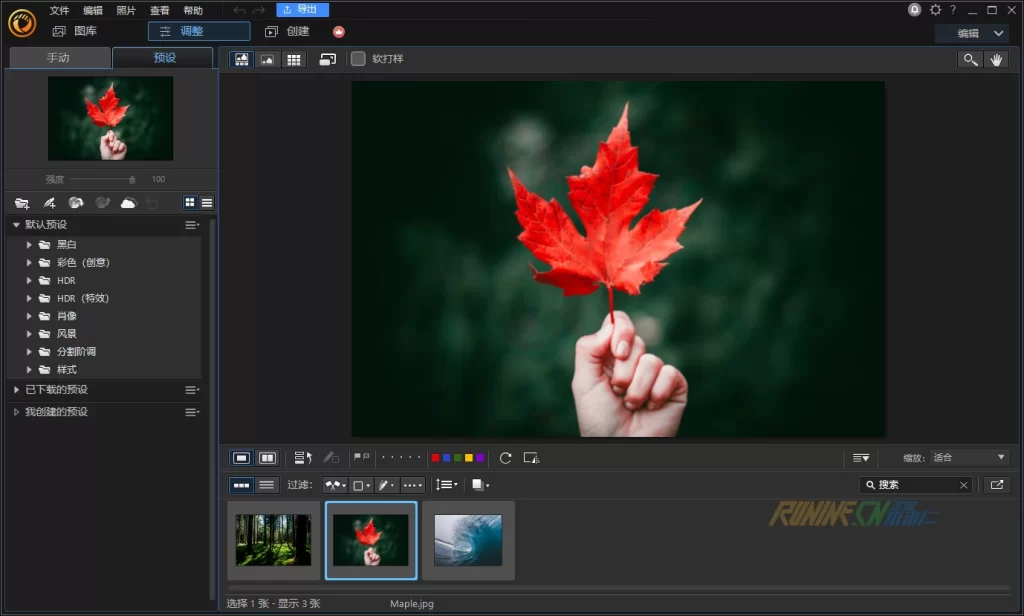1024x616 pixels.
Task: Apply the red color label swatch
Action: pyautogui.click(x=435, y=458)
